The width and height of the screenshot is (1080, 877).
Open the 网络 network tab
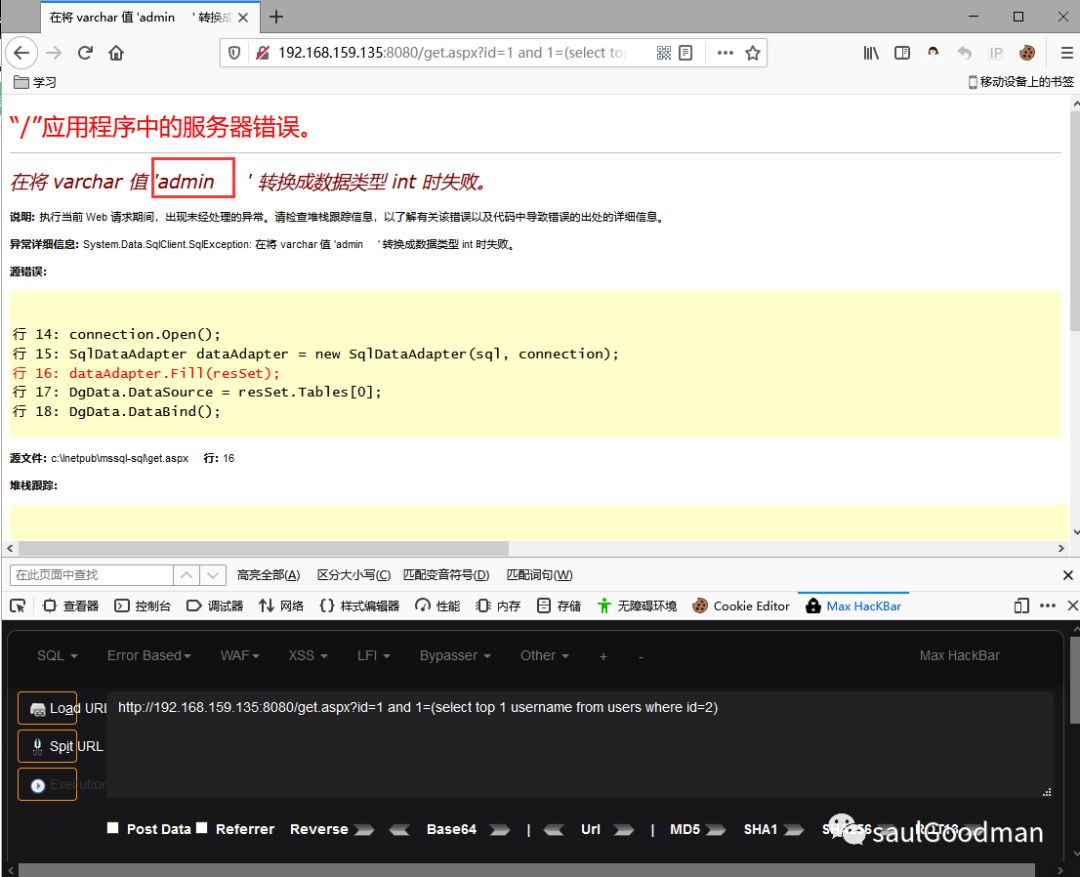click(x=281, y=606)
